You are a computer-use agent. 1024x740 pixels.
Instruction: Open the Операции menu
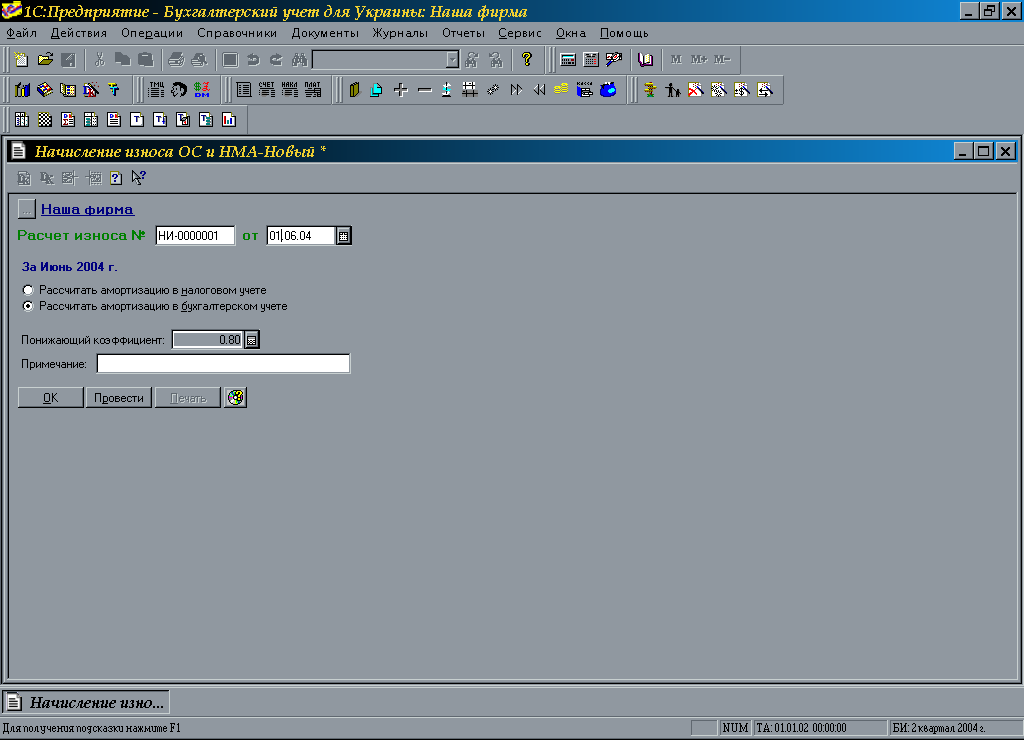point(152,33)
